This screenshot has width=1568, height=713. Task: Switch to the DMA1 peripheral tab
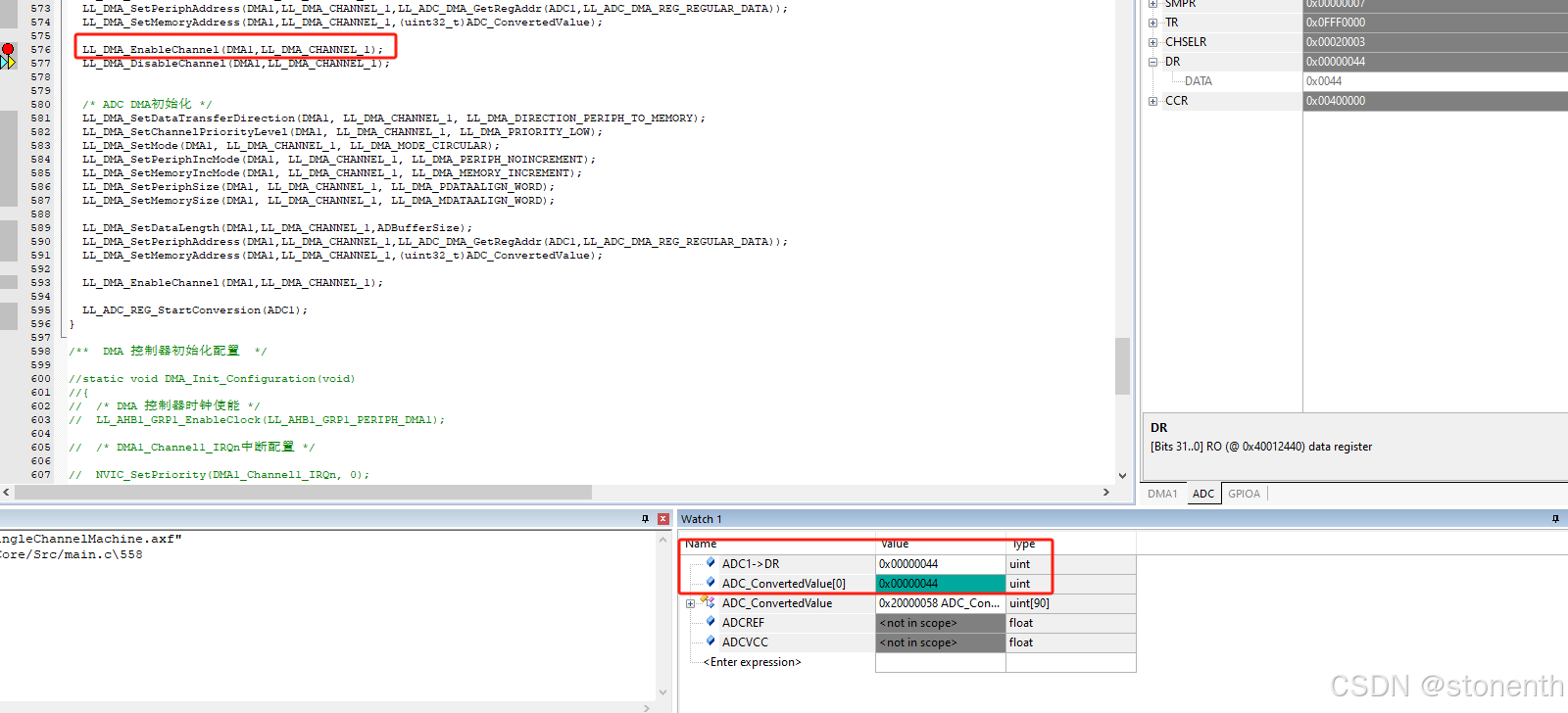click(x=1162, y=494)
